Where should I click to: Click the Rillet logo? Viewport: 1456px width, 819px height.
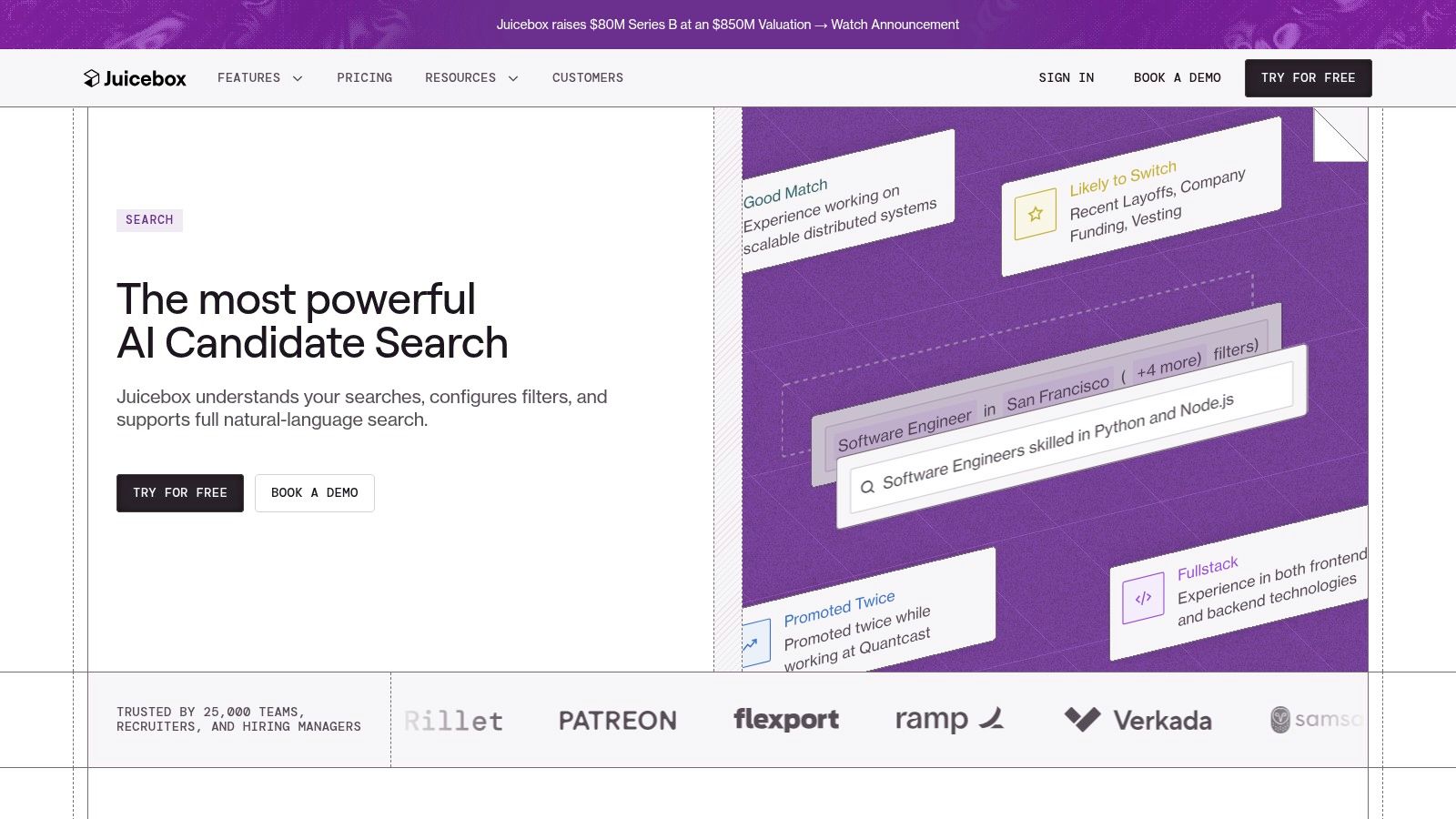pos(453,721)
